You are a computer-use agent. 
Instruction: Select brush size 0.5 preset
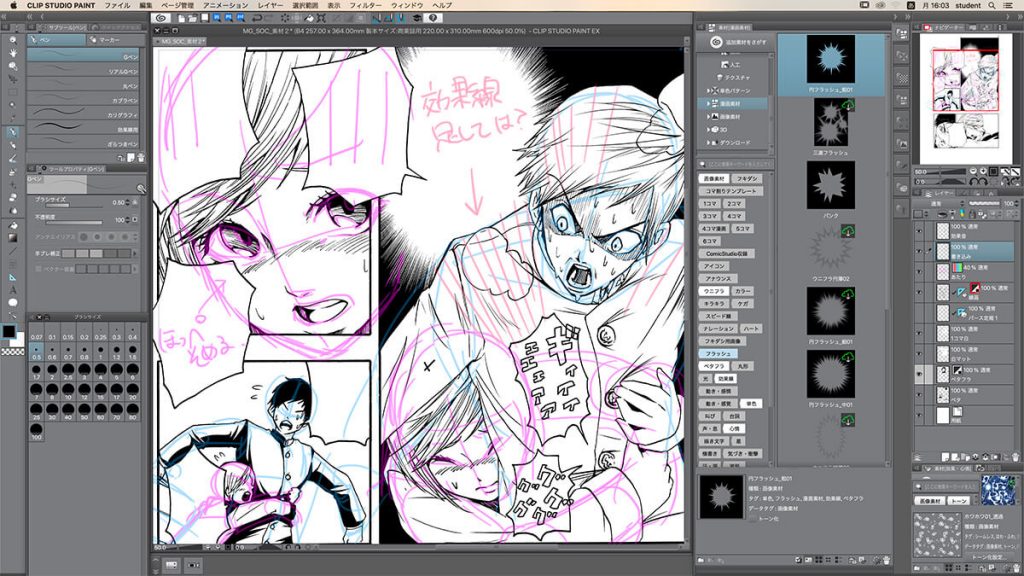click(x=37, y=353)
